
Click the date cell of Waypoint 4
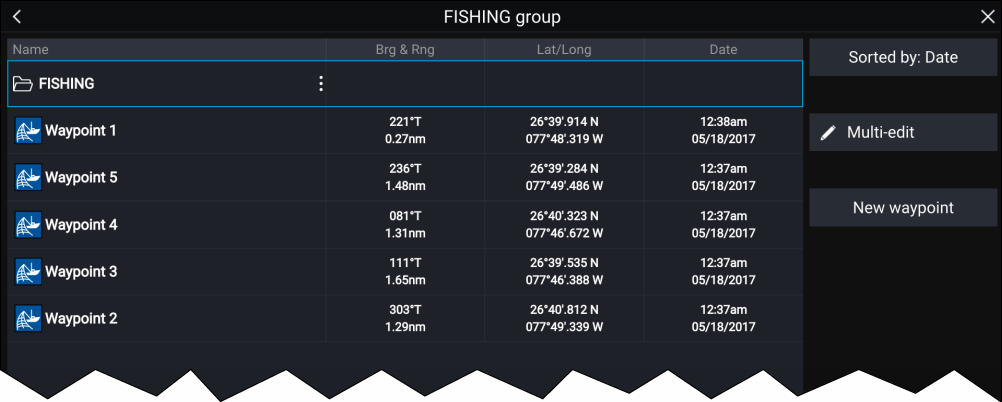tap(723, 224)
